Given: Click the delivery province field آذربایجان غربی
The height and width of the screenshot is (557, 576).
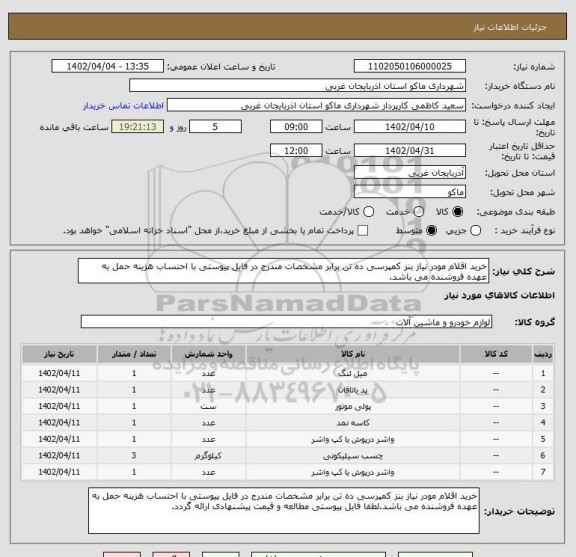Looking at the screenshot, I should [410, 172].
